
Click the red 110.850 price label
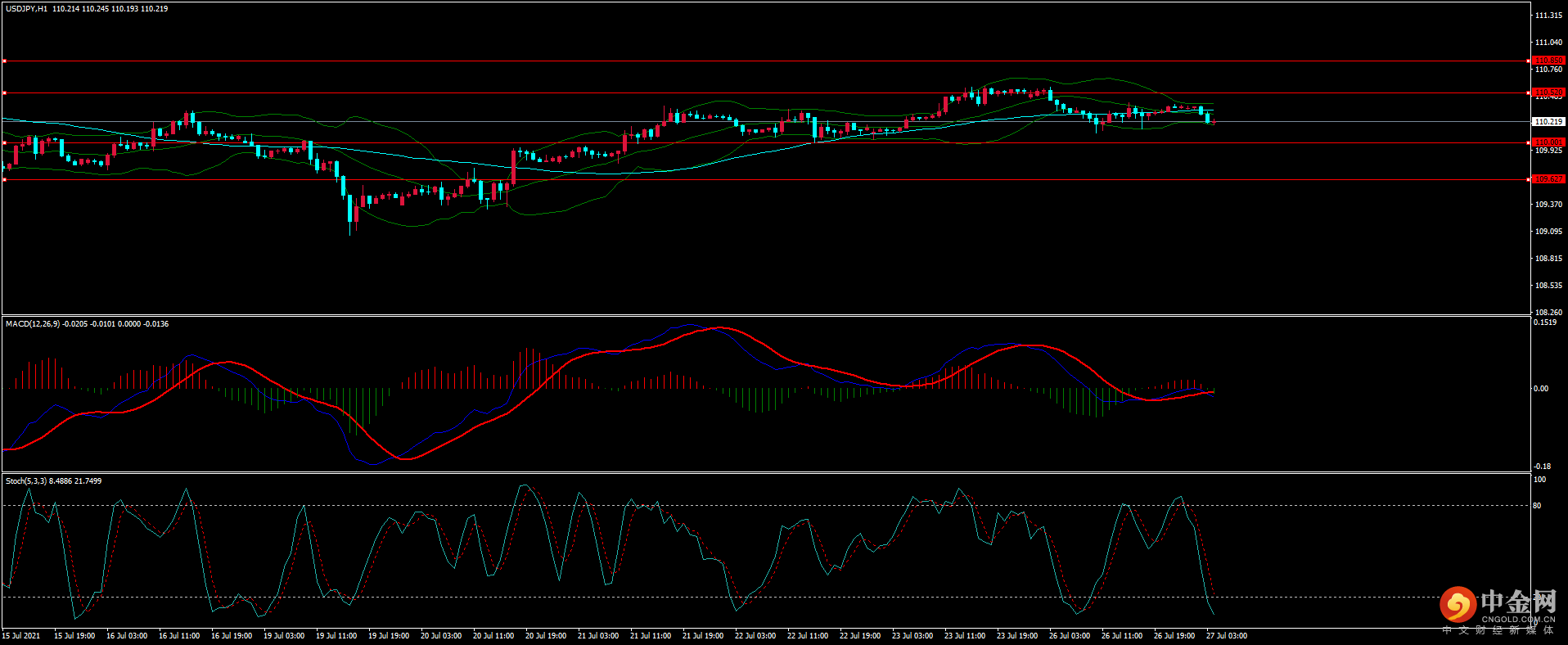coord(1548,61)
